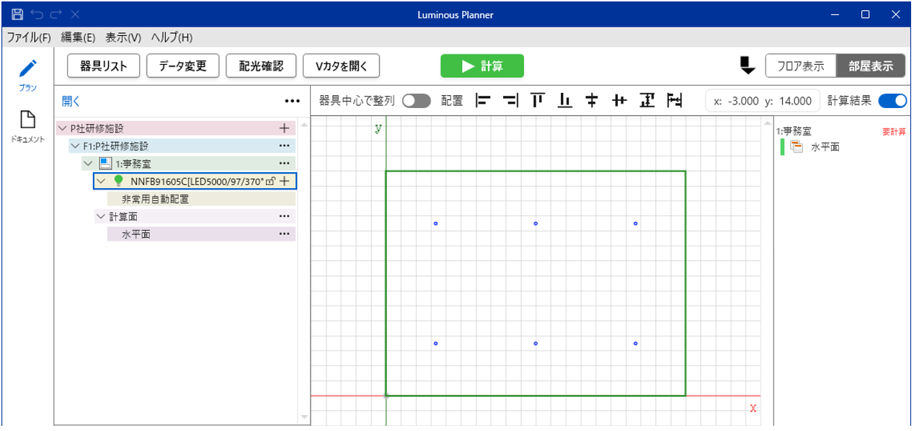Viewport: 915px width, 431px height.
Task: Click the align bottom edges icon
Action: tap(565, 100)
